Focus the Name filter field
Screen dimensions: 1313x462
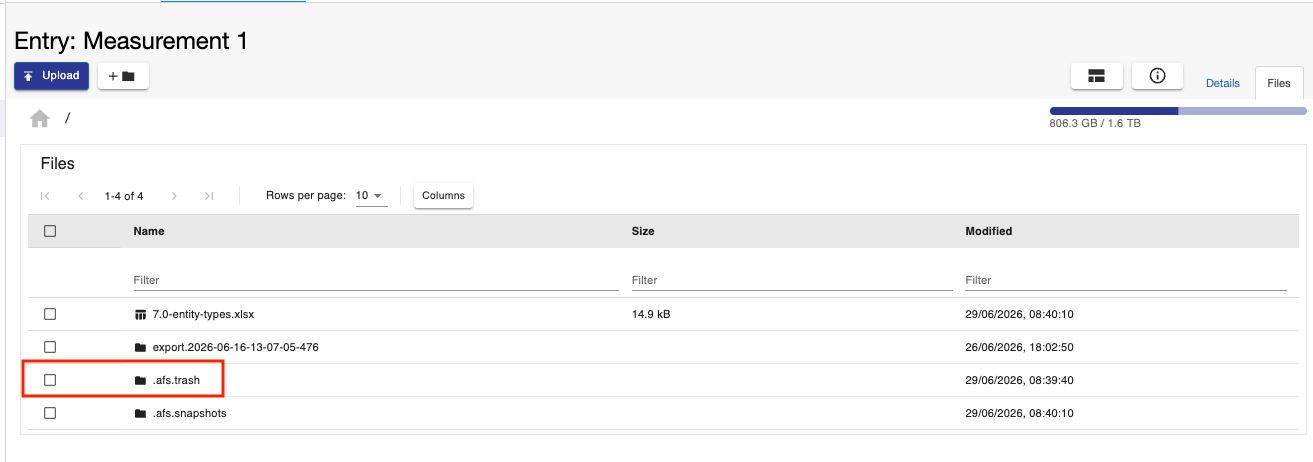[376, 280]
